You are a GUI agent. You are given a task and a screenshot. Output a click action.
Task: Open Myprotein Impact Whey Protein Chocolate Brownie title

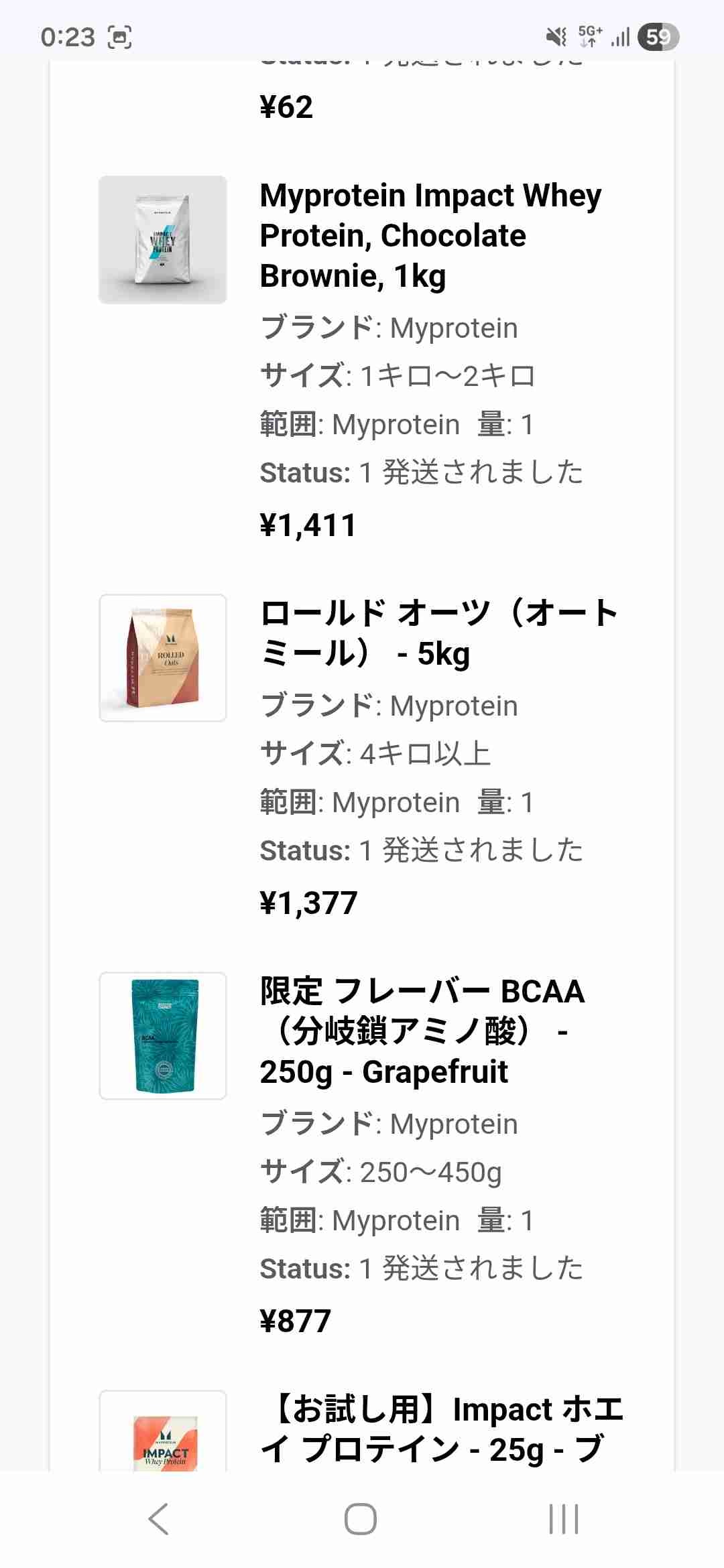(x=430, y=235)
